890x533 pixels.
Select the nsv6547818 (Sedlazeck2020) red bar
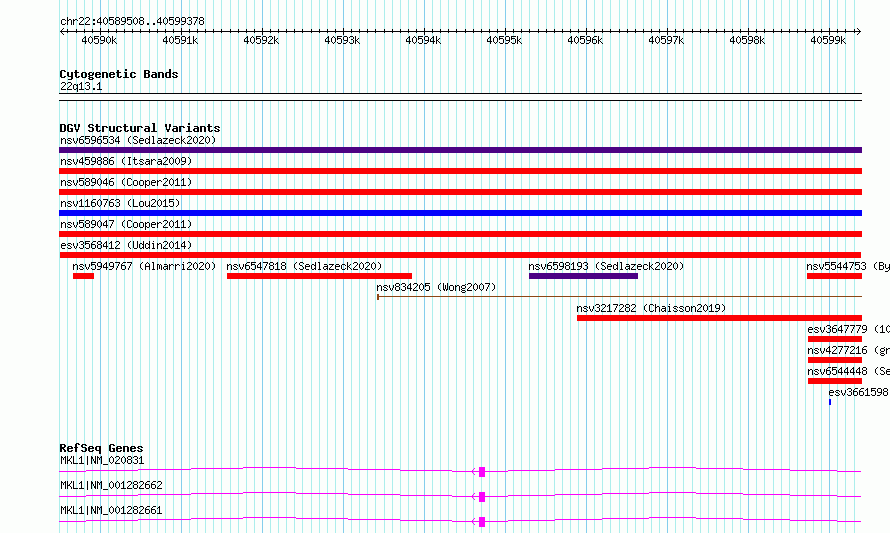pos(320,276)
